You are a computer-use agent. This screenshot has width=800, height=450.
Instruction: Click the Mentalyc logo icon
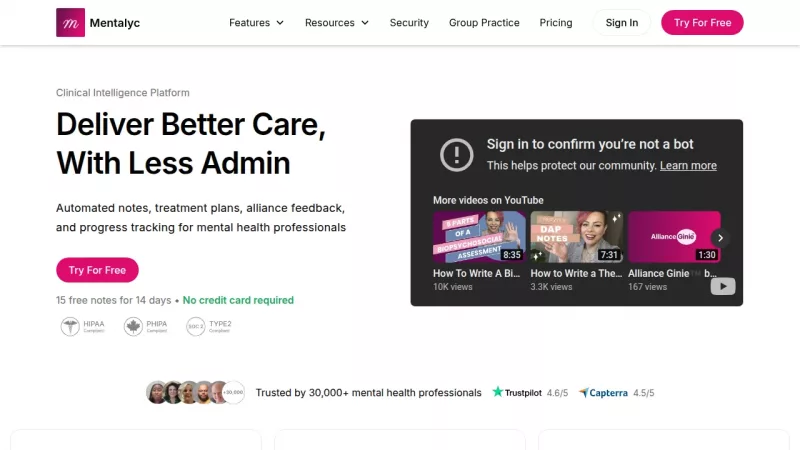pos(70,22)
